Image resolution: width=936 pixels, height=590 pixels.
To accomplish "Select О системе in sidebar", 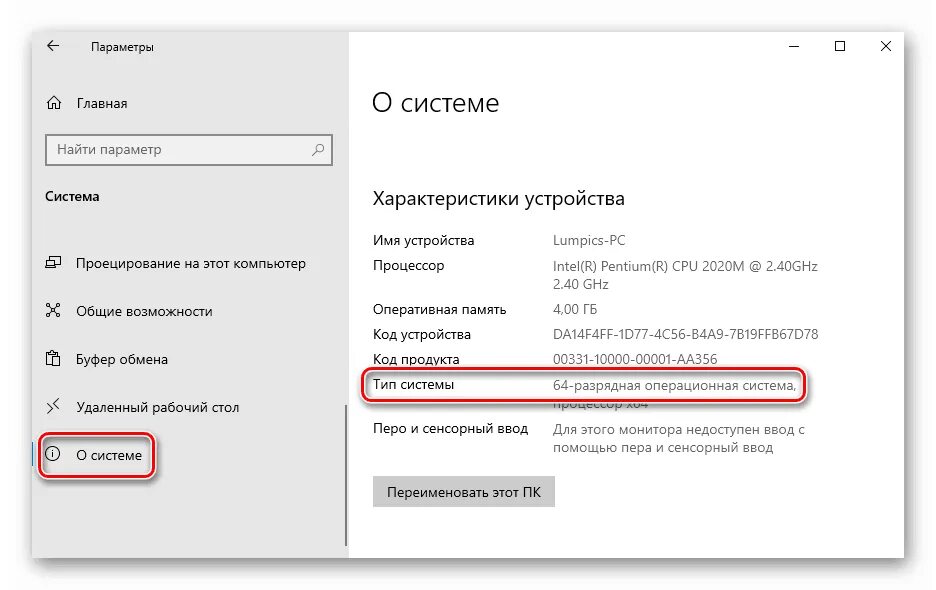I will [109, 455].
